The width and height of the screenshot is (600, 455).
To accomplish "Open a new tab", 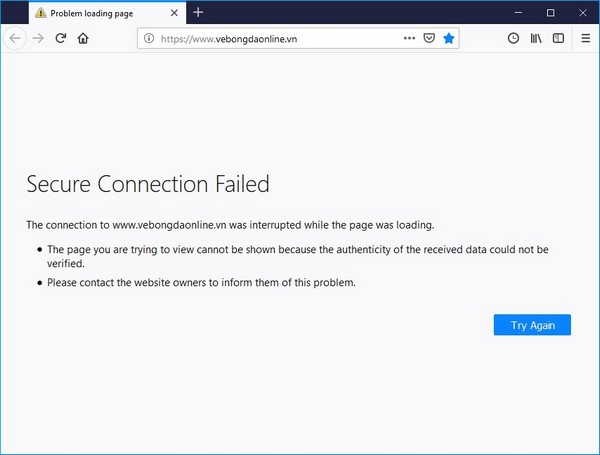I will (x=198, y=12).
